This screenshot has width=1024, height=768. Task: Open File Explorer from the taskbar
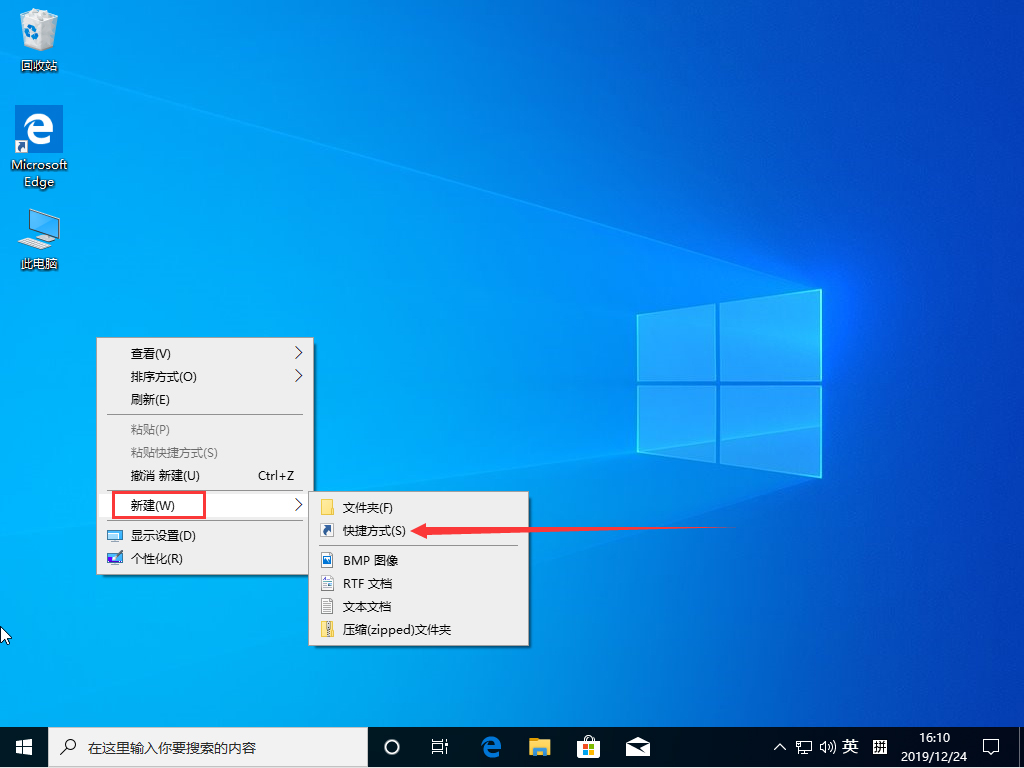pyautogui.click(x=539, y=747)
